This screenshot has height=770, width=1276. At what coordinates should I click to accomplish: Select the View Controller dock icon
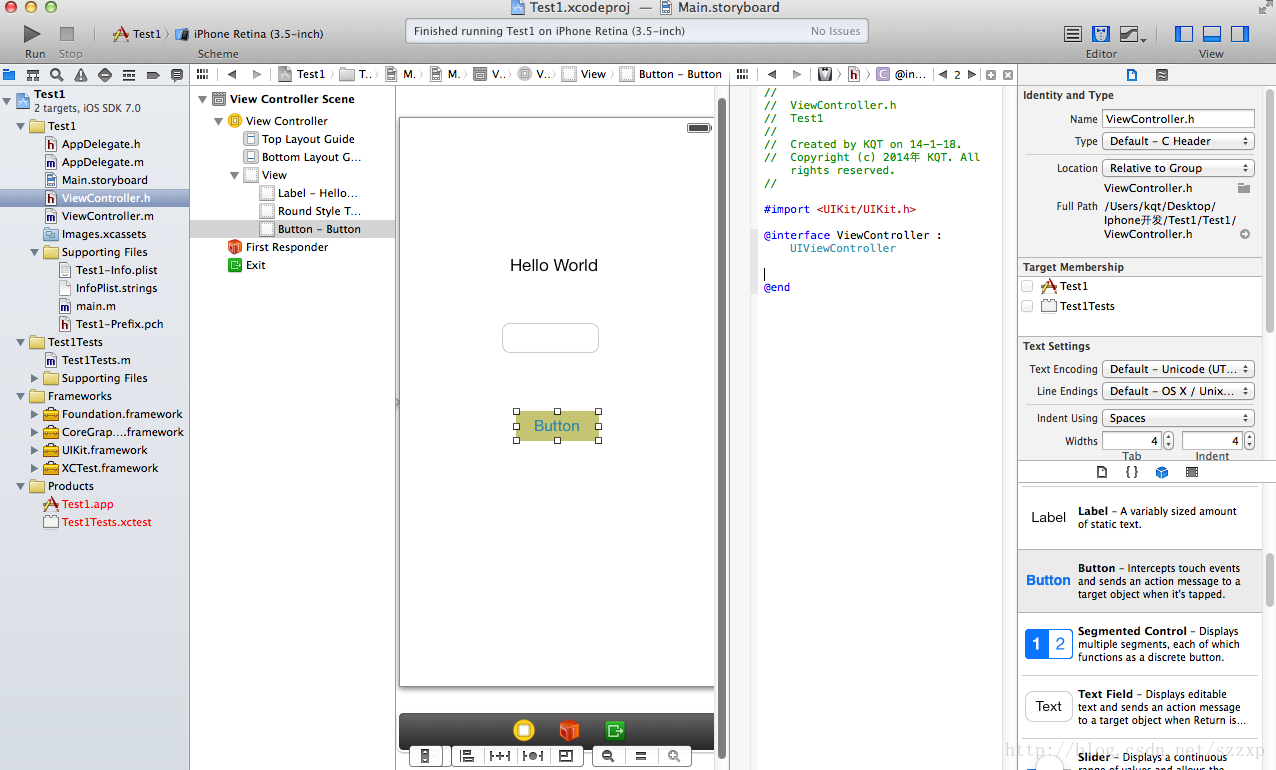coord(524,731)
